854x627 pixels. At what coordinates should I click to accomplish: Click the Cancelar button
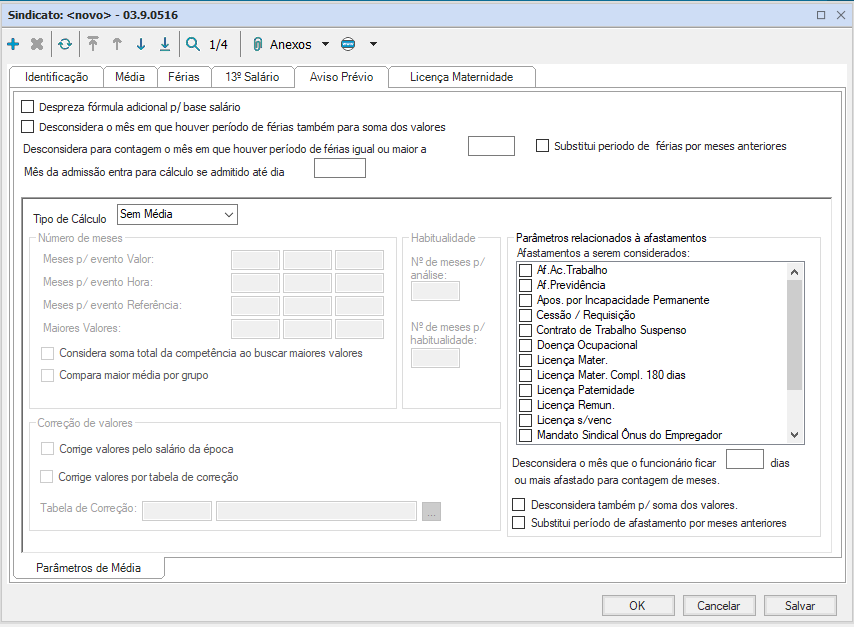tap(718, 605)
